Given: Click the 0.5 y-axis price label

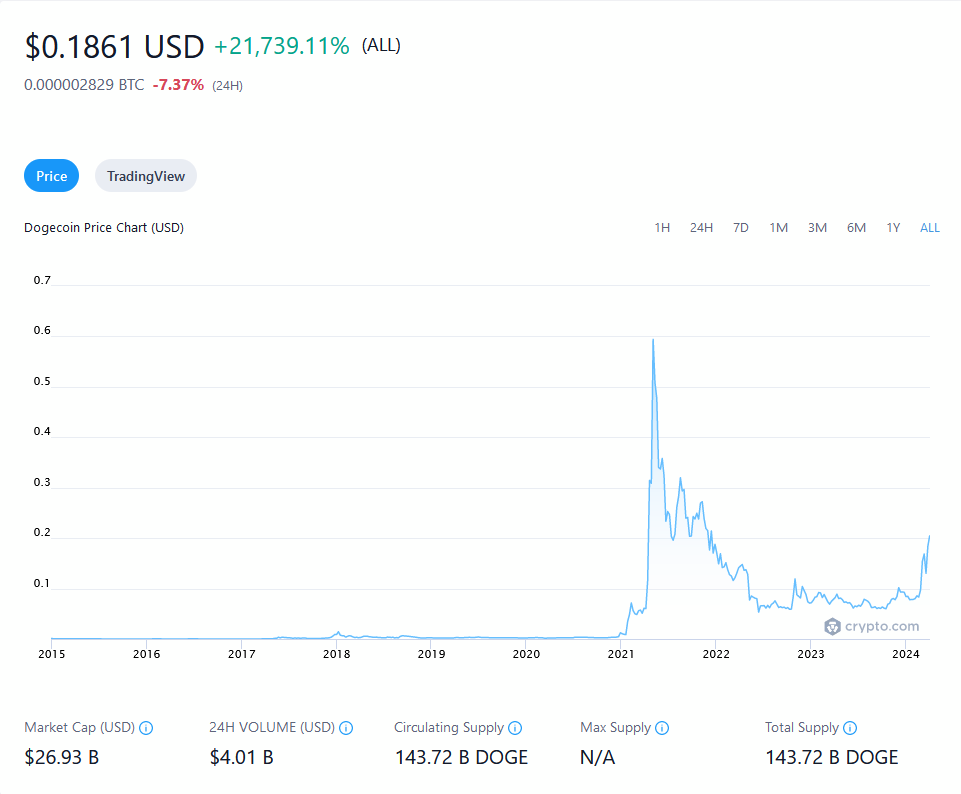Looking at the screenshot, I should pyautogui.click(x=42, y=382).
